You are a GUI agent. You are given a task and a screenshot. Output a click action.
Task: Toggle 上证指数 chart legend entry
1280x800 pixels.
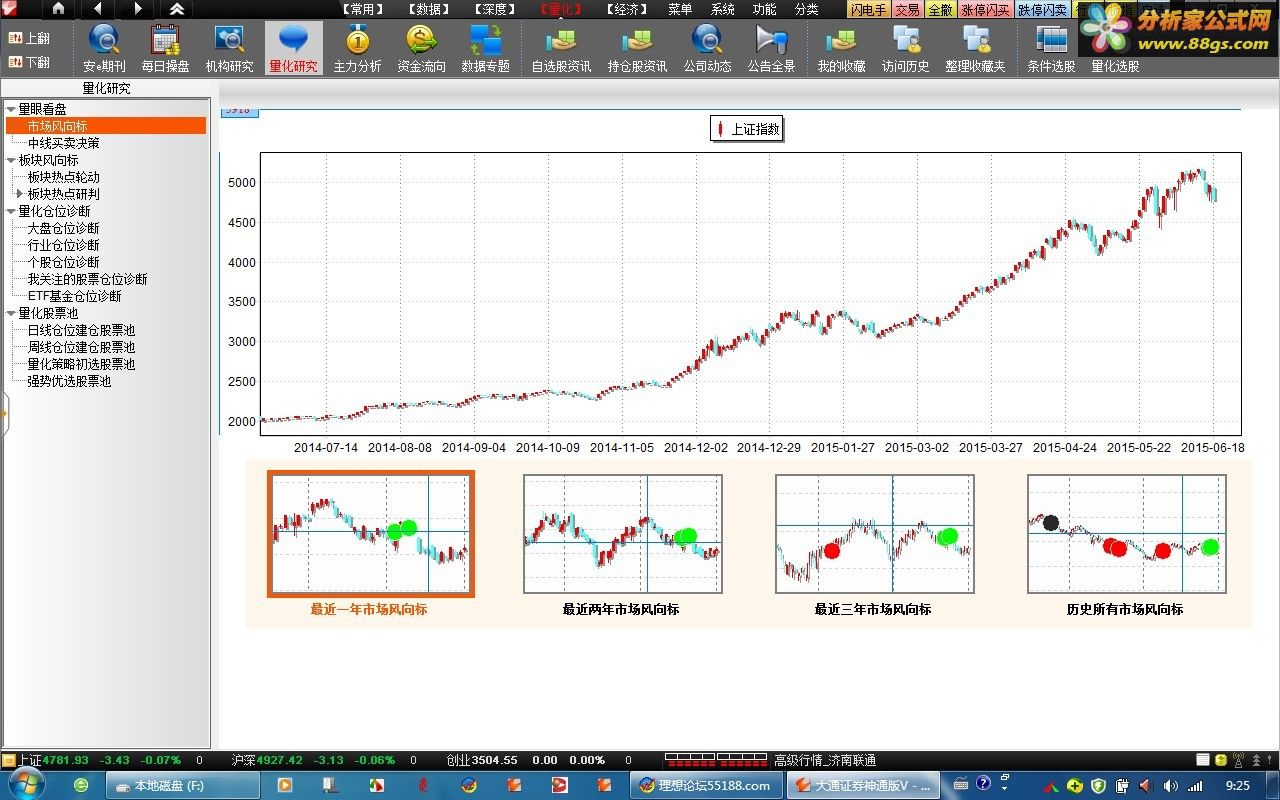pos(746,129)
